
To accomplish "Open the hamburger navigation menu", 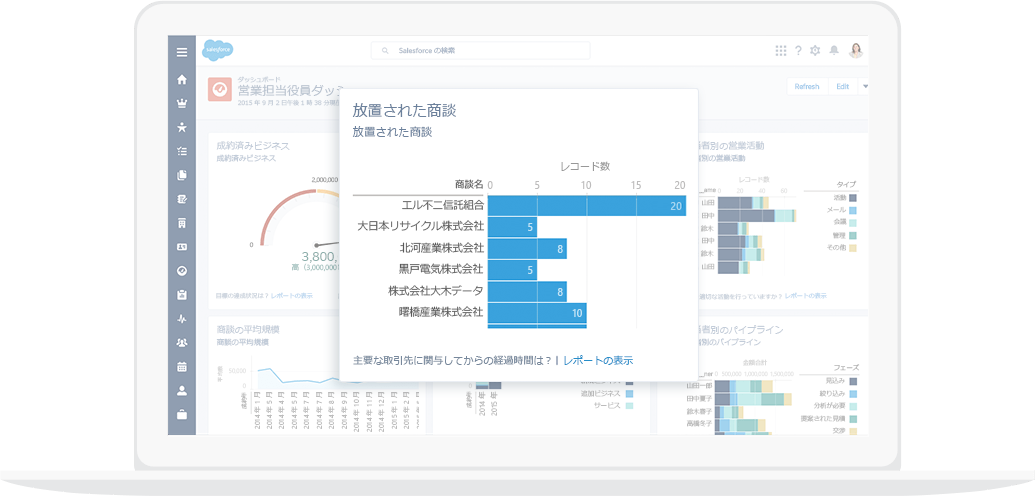I will point(181,52).
